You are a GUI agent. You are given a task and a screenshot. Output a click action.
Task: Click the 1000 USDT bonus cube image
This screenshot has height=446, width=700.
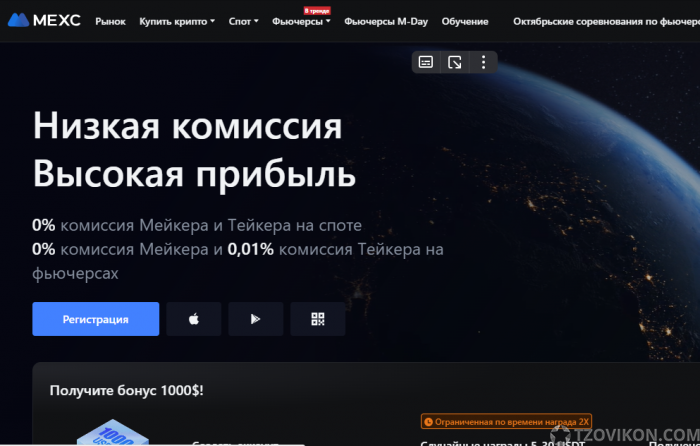point(112,432)
